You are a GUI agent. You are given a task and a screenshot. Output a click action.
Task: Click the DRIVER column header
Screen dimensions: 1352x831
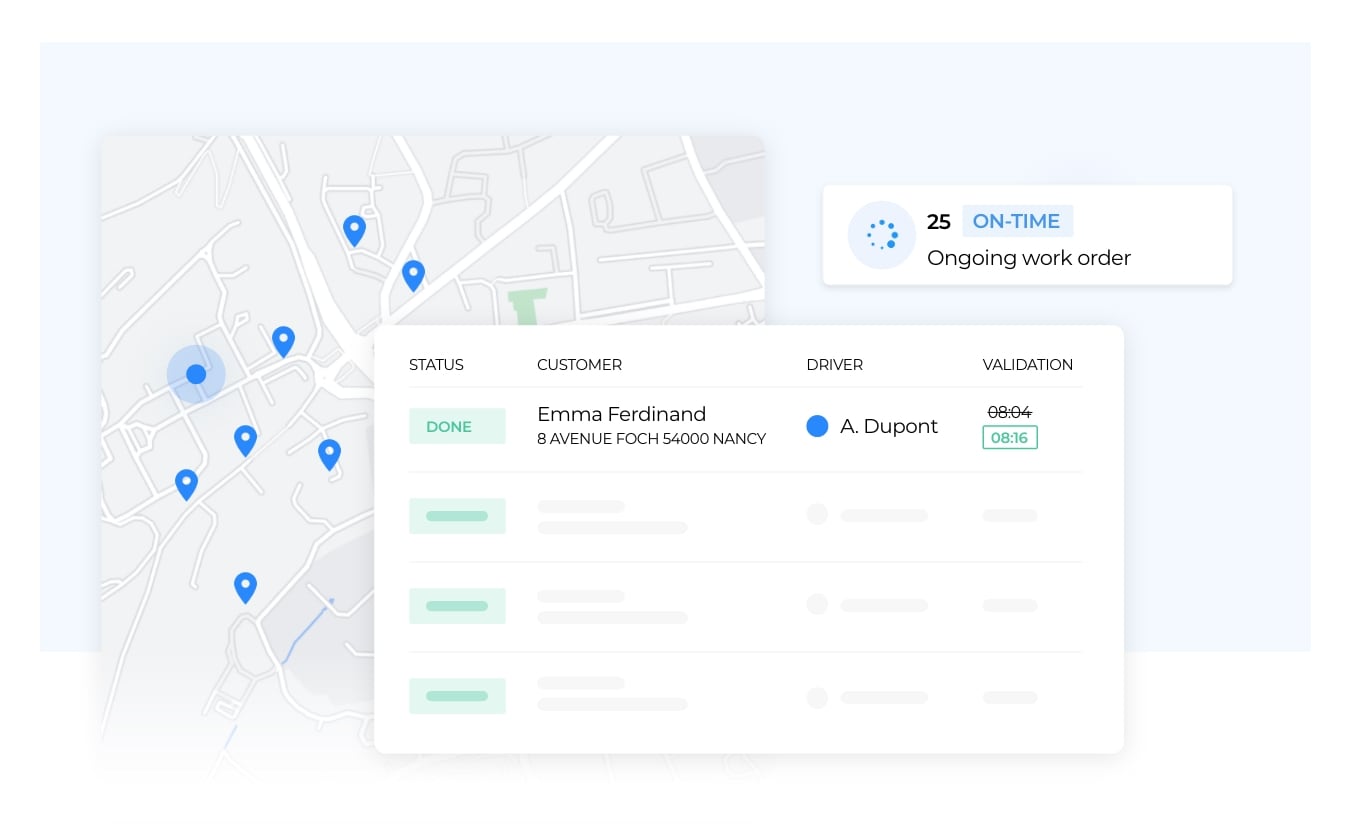click(834, 365)
